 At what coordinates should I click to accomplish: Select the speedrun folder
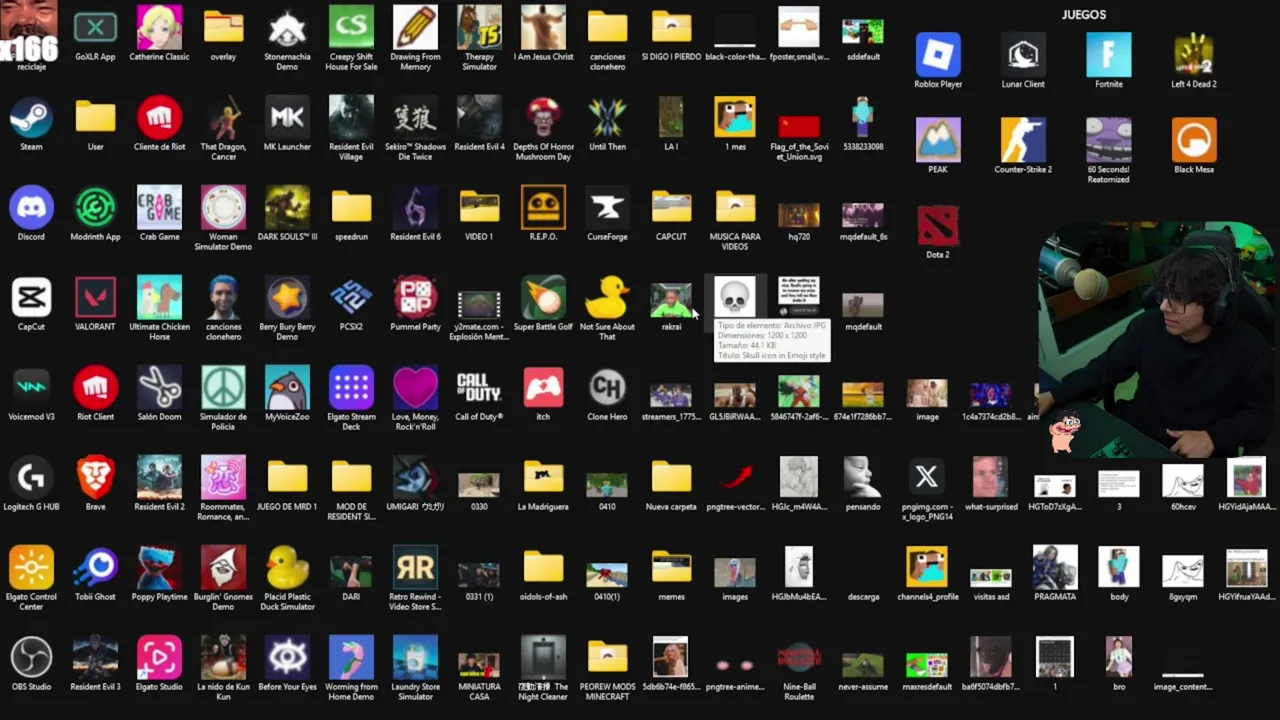[351, 208]
